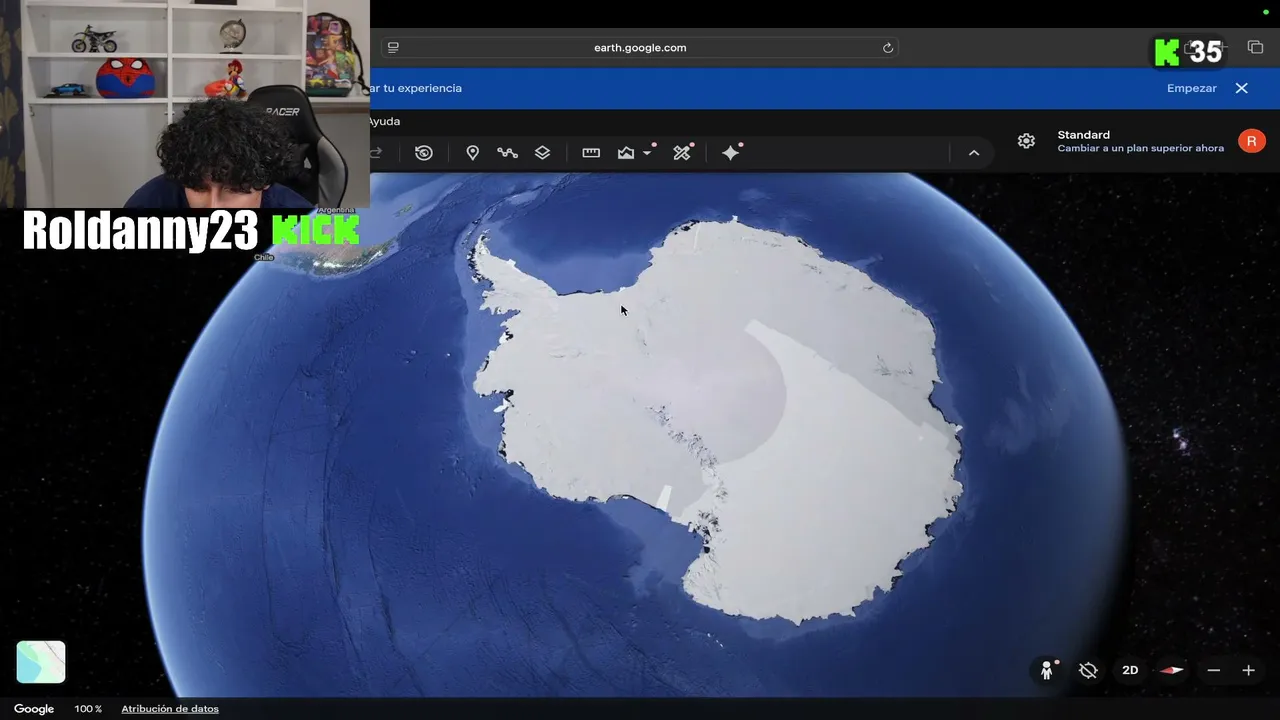
Task: Click the 'Standard' plan label
Action: (1084, 135)
